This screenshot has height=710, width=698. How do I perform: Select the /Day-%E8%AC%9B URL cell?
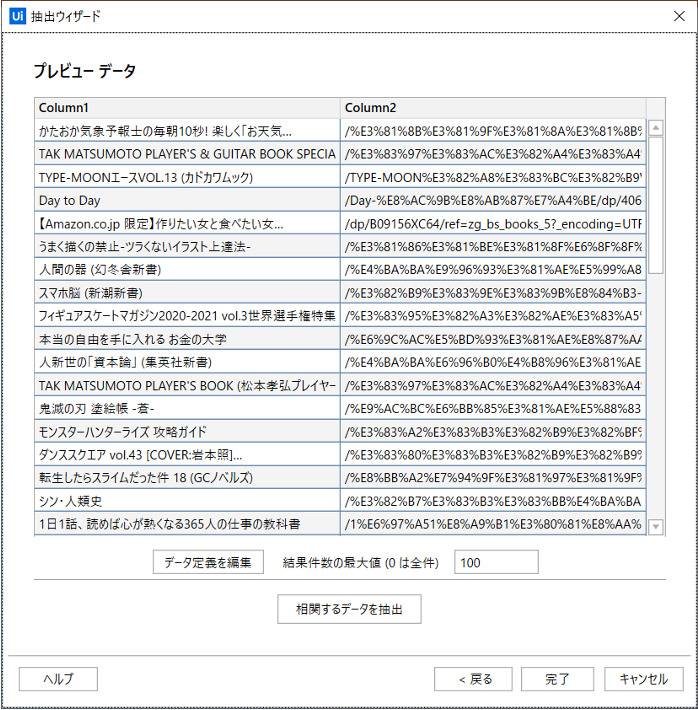coord(493,200)
